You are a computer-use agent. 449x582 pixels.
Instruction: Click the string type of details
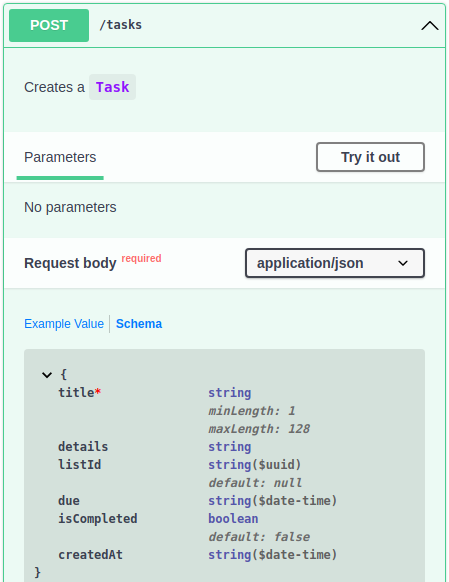230,447
